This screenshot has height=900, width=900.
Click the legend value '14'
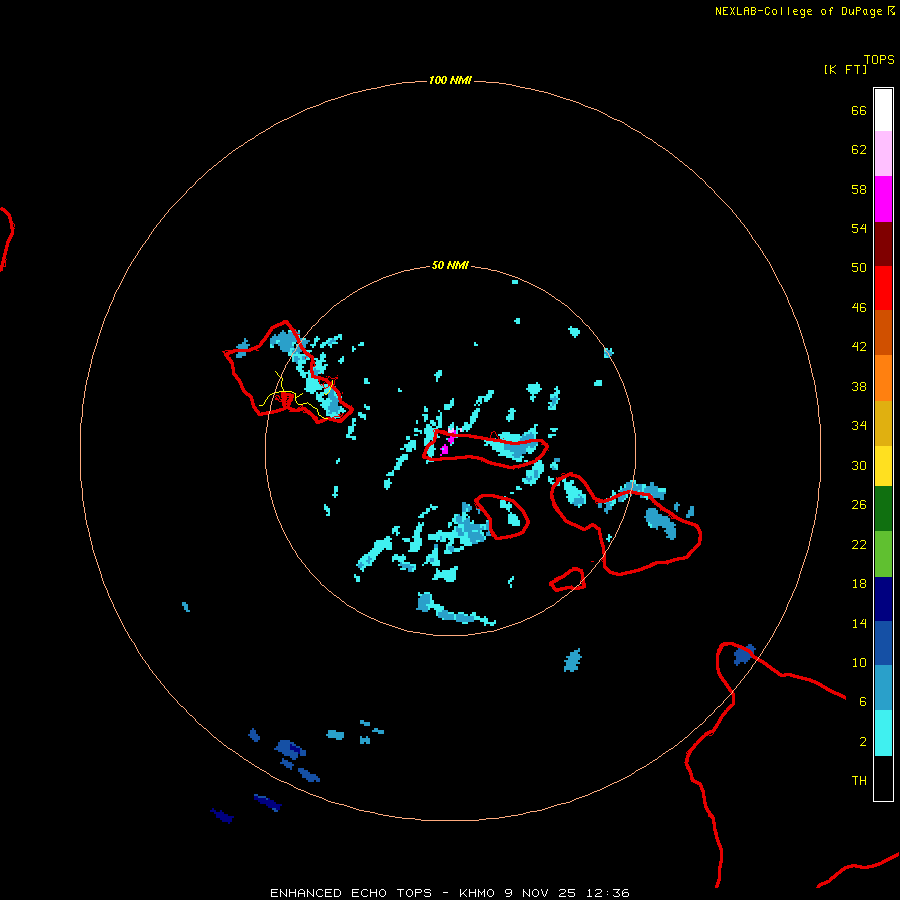pyautogui.click(x=859, y=623)
